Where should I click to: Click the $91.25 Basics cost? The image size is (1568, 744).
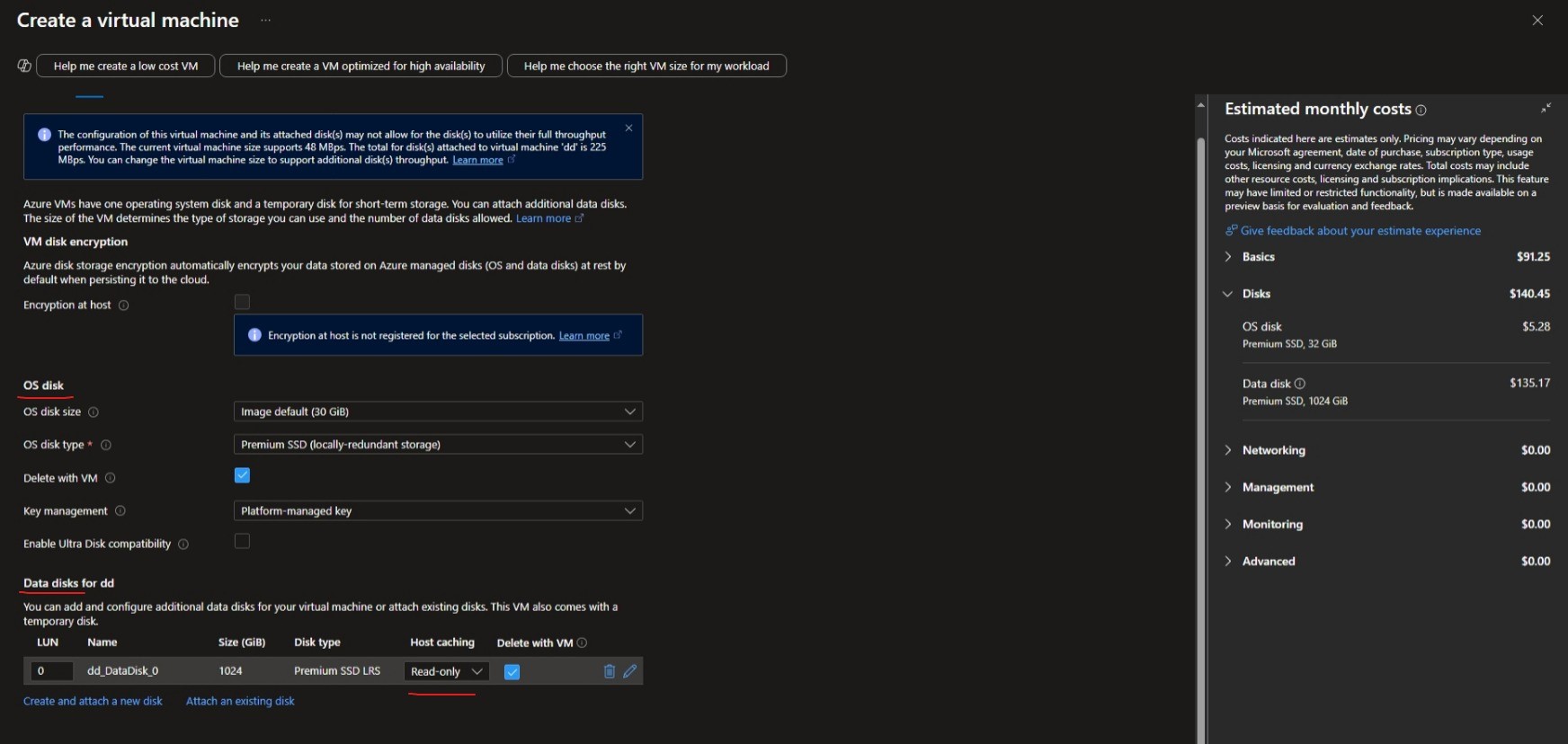(1533, 257)
